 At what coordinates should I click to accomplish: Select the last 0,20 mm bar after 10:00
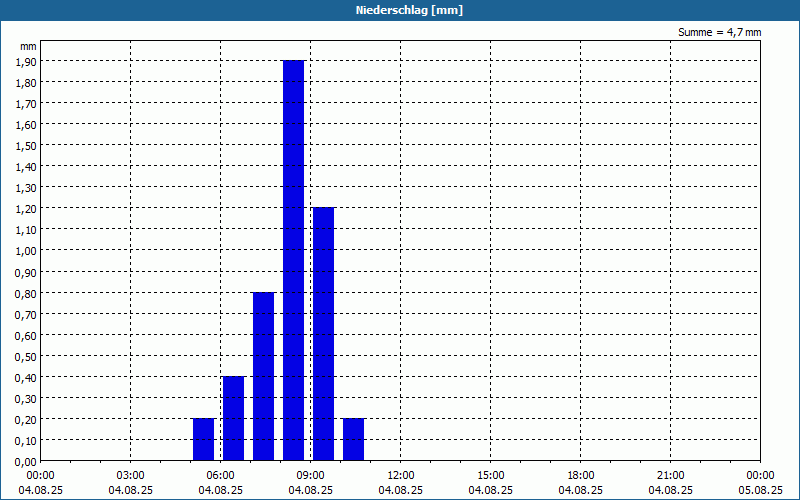tap(354, 439)
